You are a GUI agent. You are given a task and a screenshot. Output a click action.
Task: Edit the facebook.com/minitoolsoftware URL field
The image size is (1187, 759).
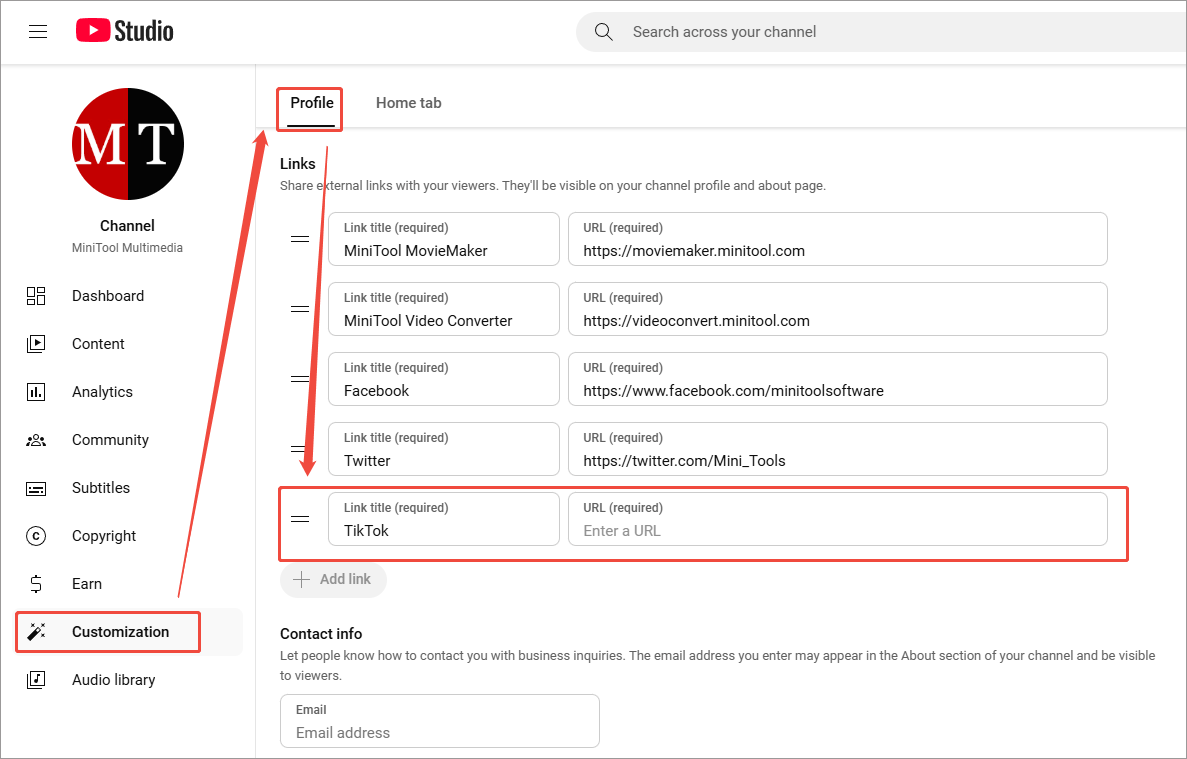coord(837,379)
